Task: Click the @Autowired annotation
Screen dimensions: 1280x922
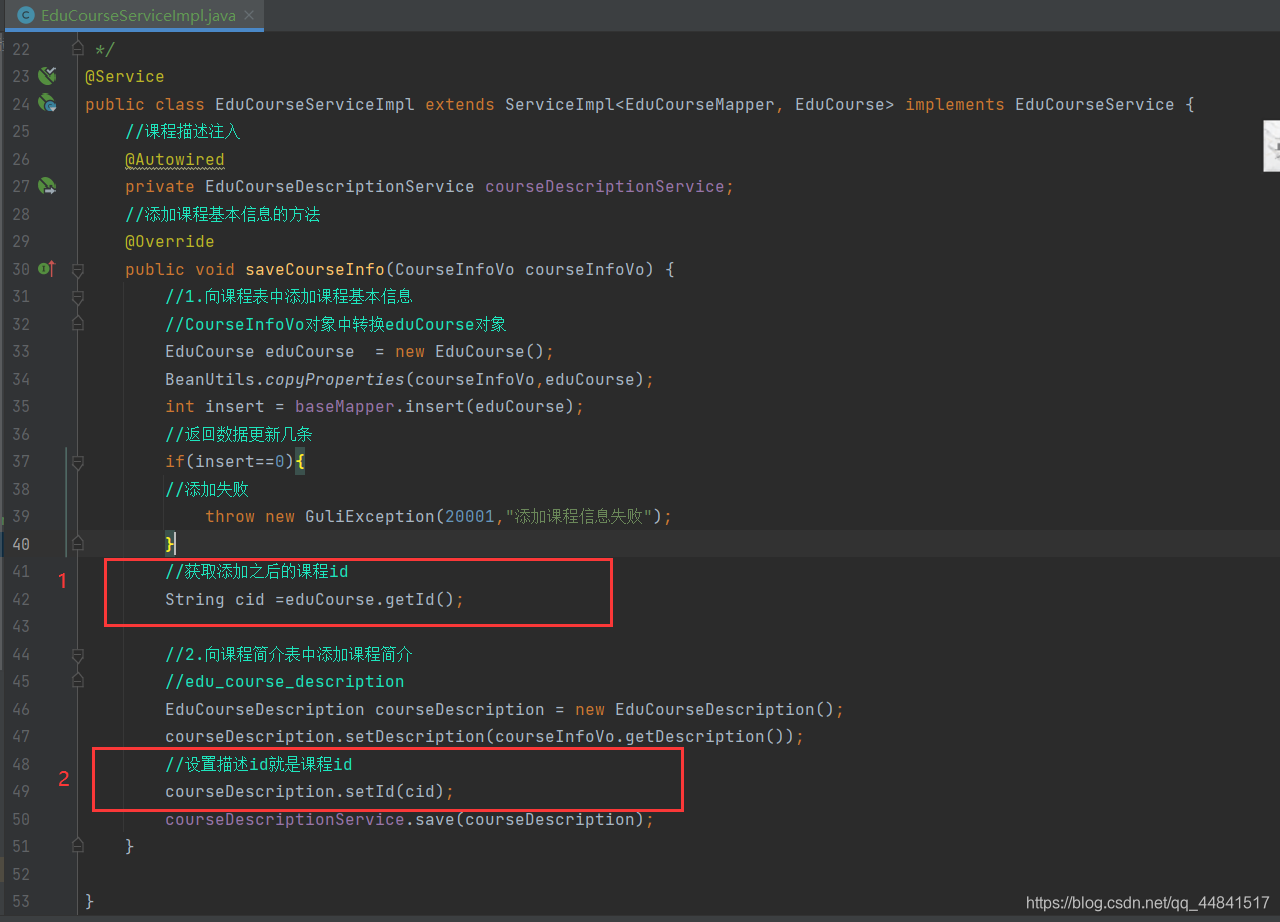Action: pos(175,159)
